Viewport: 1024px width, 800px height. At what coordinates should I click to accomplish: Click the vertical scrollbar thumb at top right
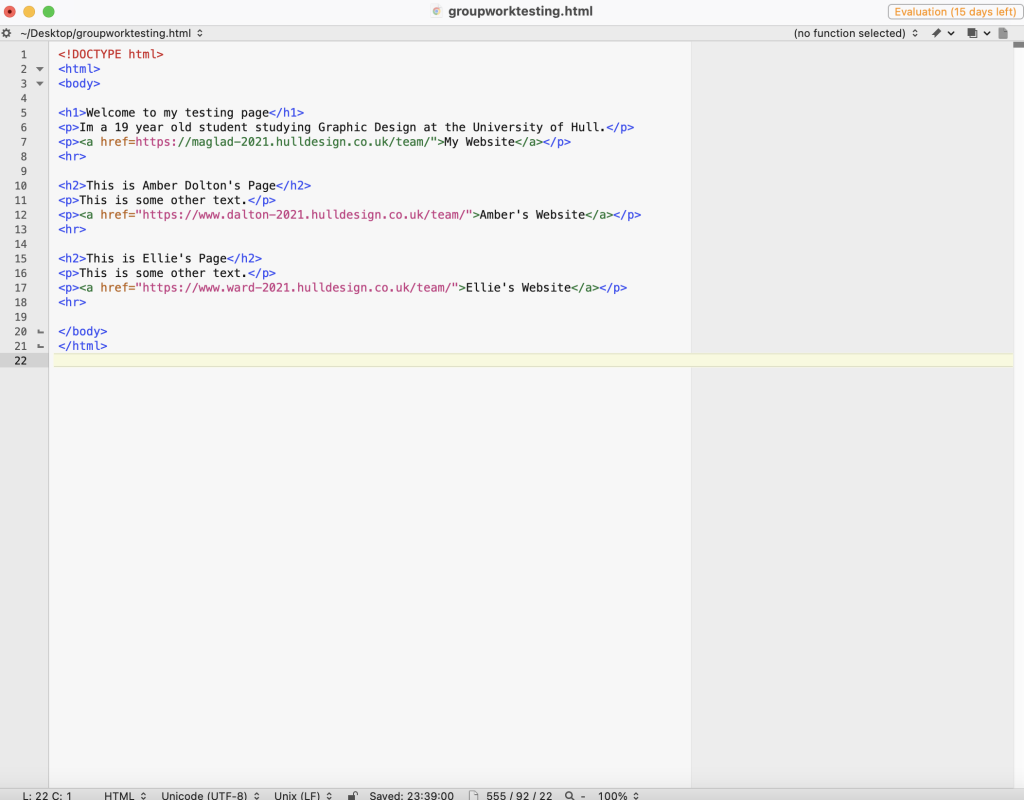pyautogui.click(x=1018, y=45)
